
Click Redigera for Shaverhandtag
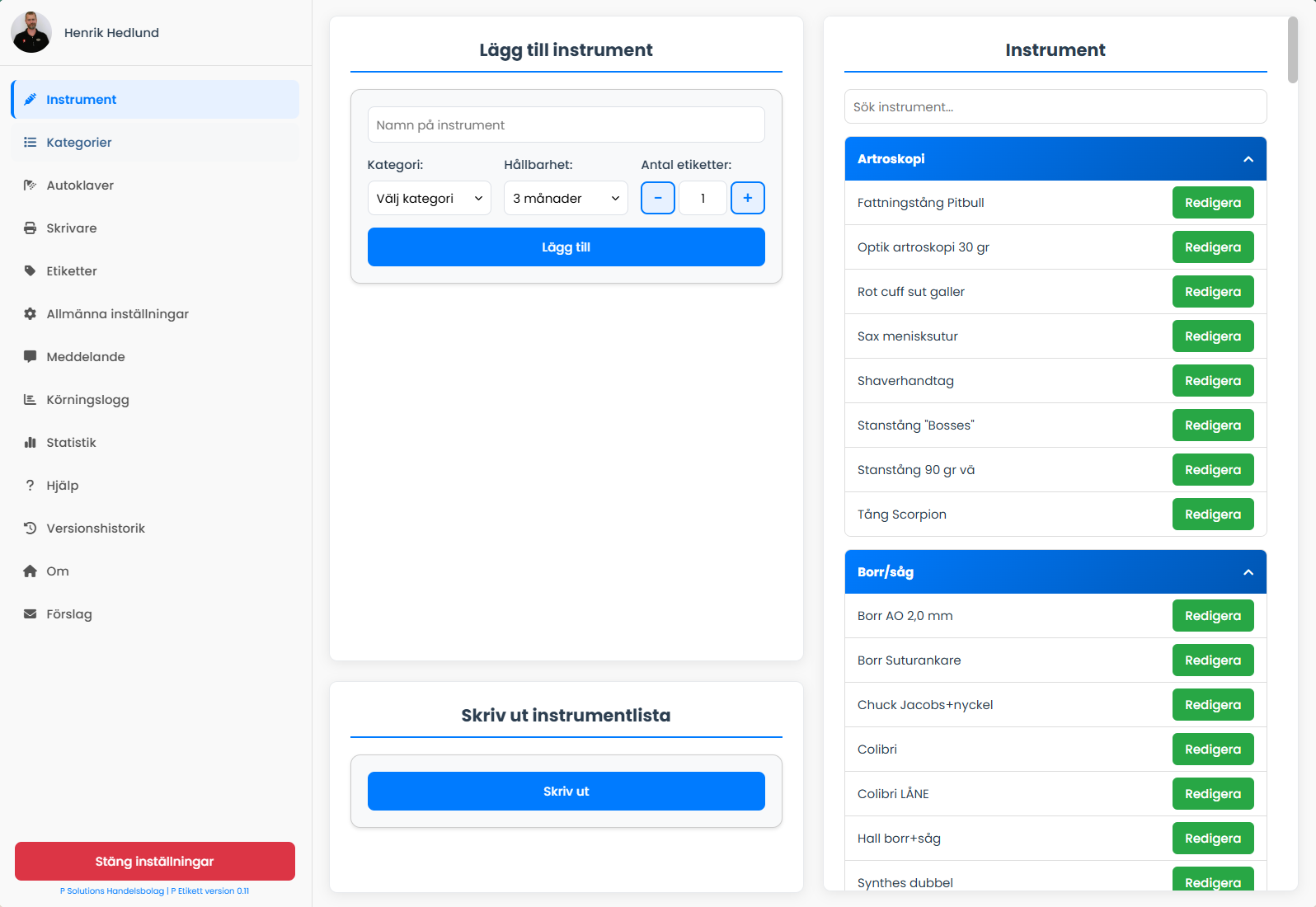coord(1212,381)
